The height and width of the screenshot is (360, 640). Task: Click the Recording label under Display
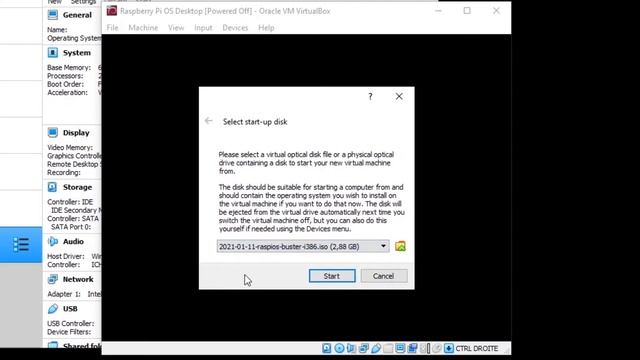[x=64, y=172]
